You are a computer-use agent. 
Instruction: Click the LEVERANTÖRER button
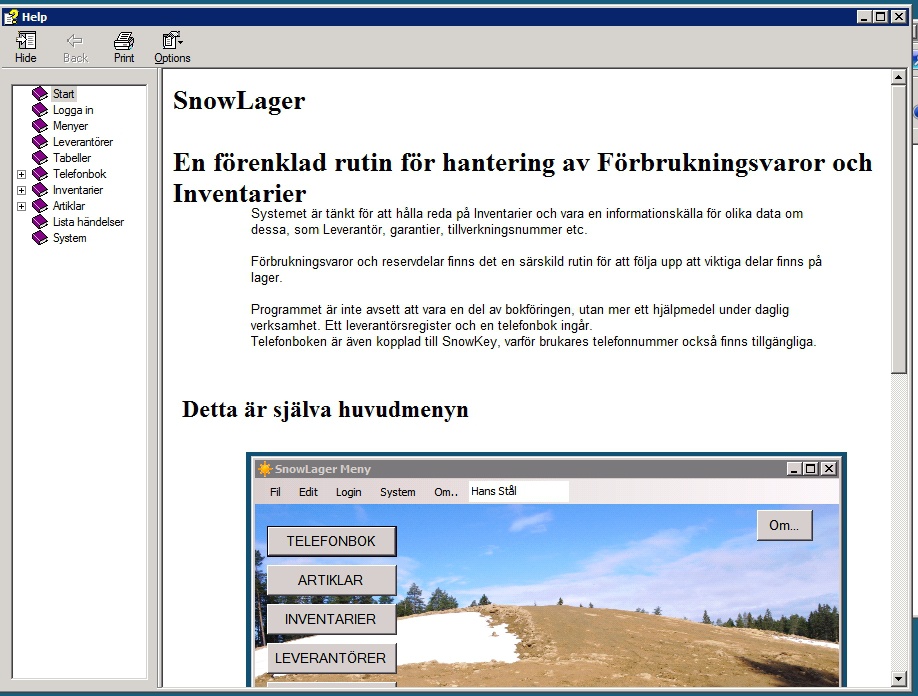(x=331, y=658)
